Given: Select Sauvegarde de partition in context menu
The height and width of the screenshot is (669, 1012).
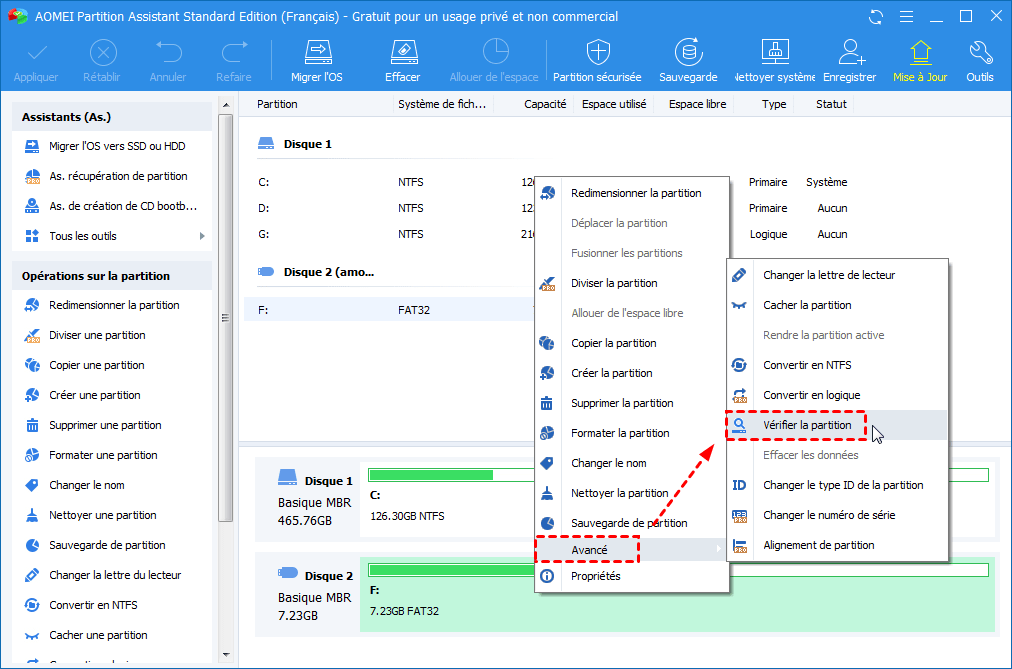Looking at the screenshot, I should pyautogui.click(x=632, y=523).
